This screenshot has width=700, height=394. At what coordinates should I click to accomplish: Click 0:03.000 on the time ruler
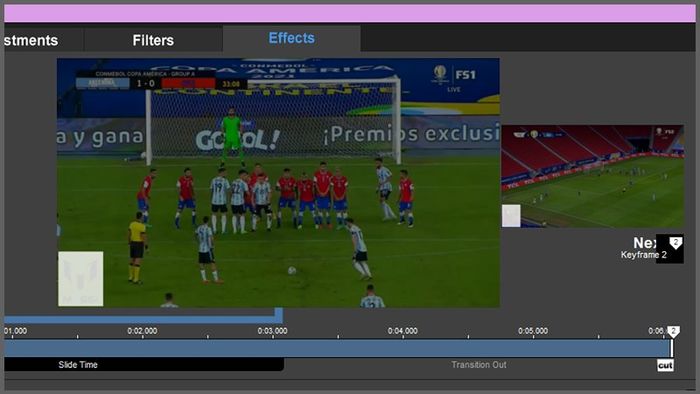[x=272, y=331]
